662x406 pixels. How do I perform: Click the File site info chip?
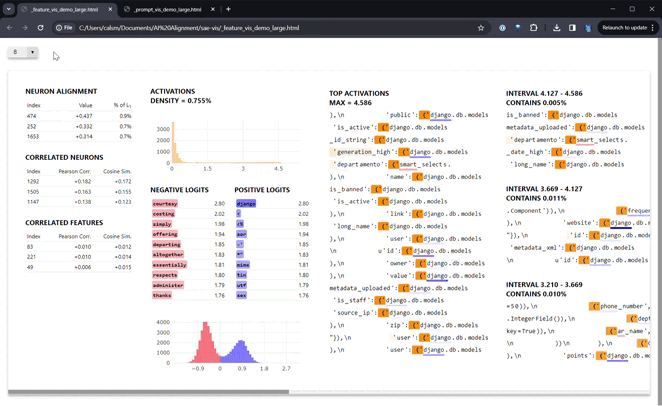pos(64,28)
